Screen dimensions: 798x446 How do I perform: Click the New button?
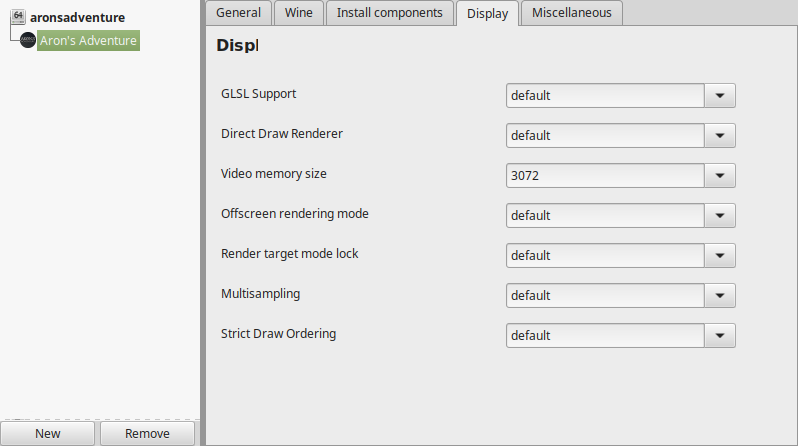click(48, 433)
